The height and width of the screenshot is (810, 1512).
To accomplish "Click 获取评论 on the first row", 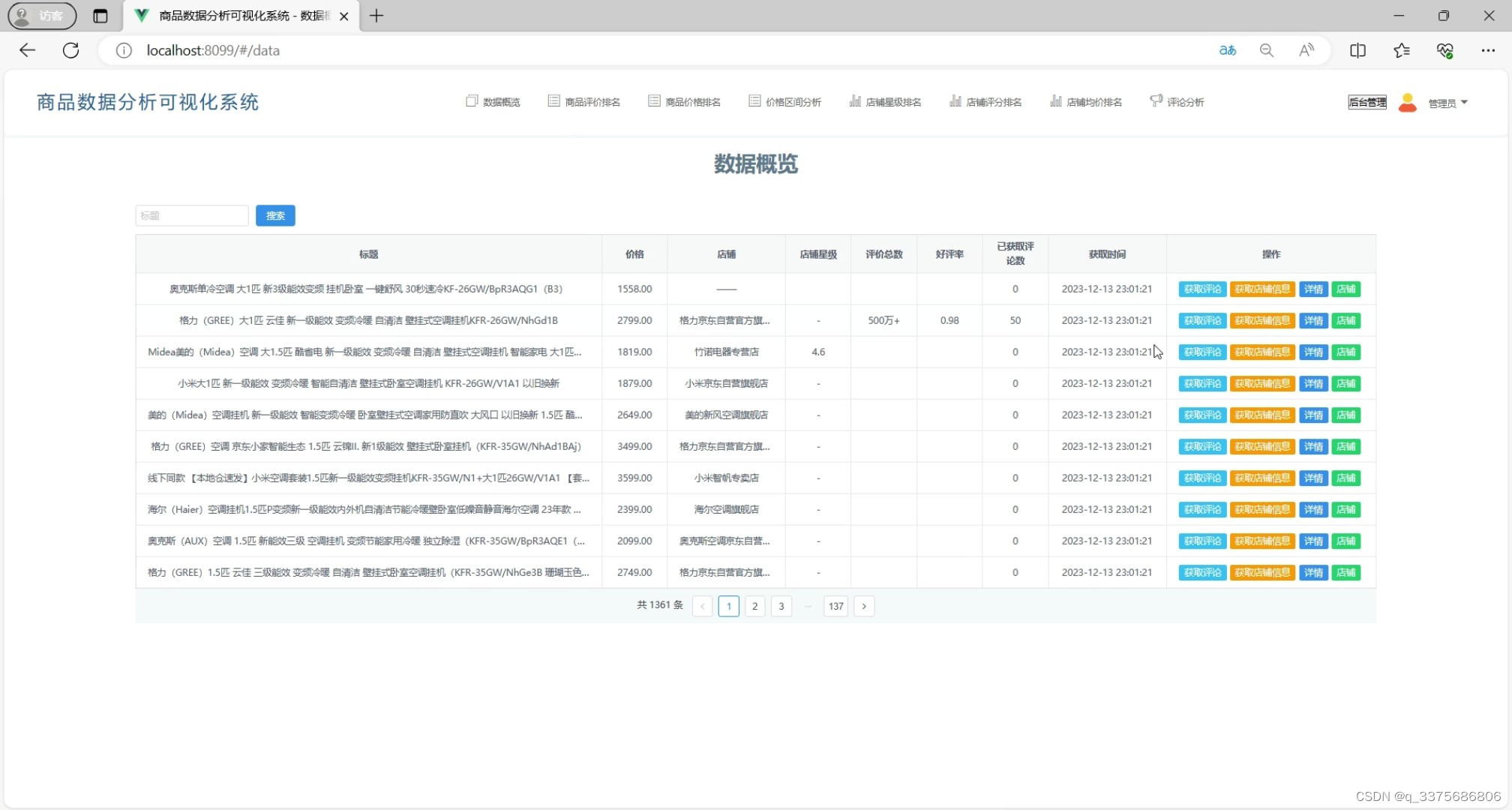I will pyautogui.click(x=1202, y=289).
